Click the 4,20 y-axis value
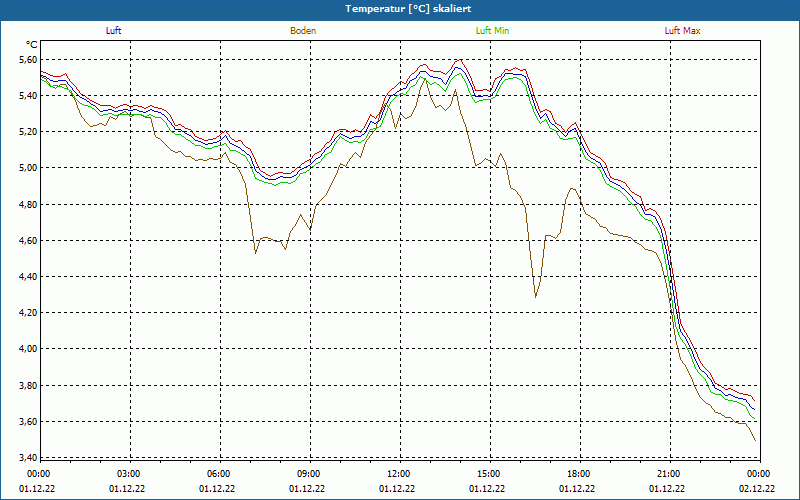 (29, 313)
